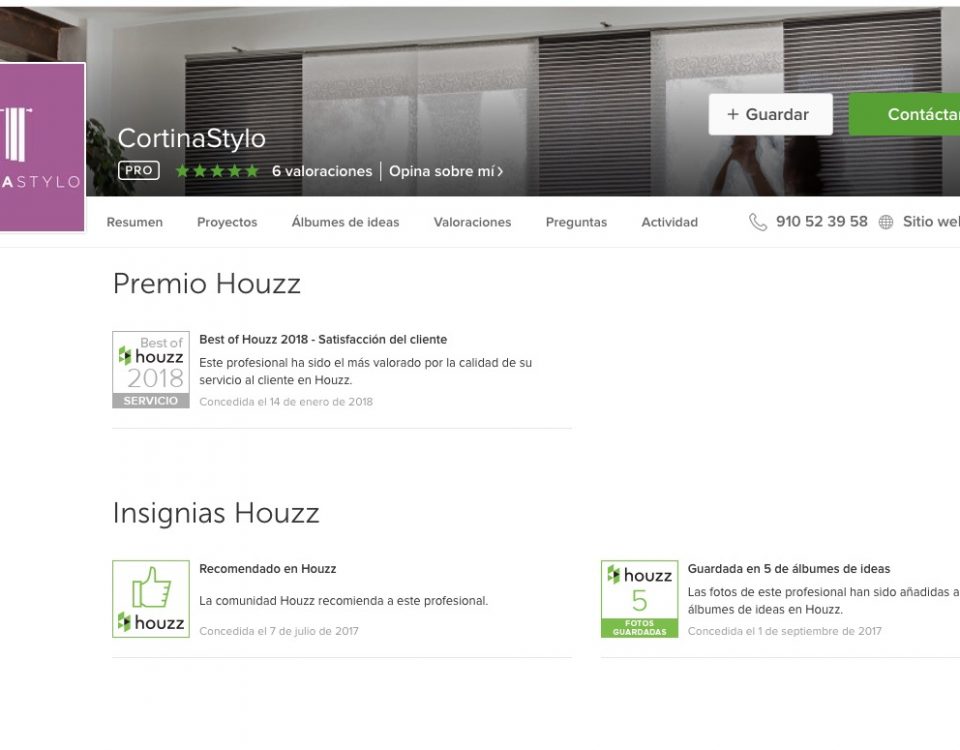Click the Recomendado en Houzz thumbs-up badge
The image size is (960, 750).
coord(151,599)
